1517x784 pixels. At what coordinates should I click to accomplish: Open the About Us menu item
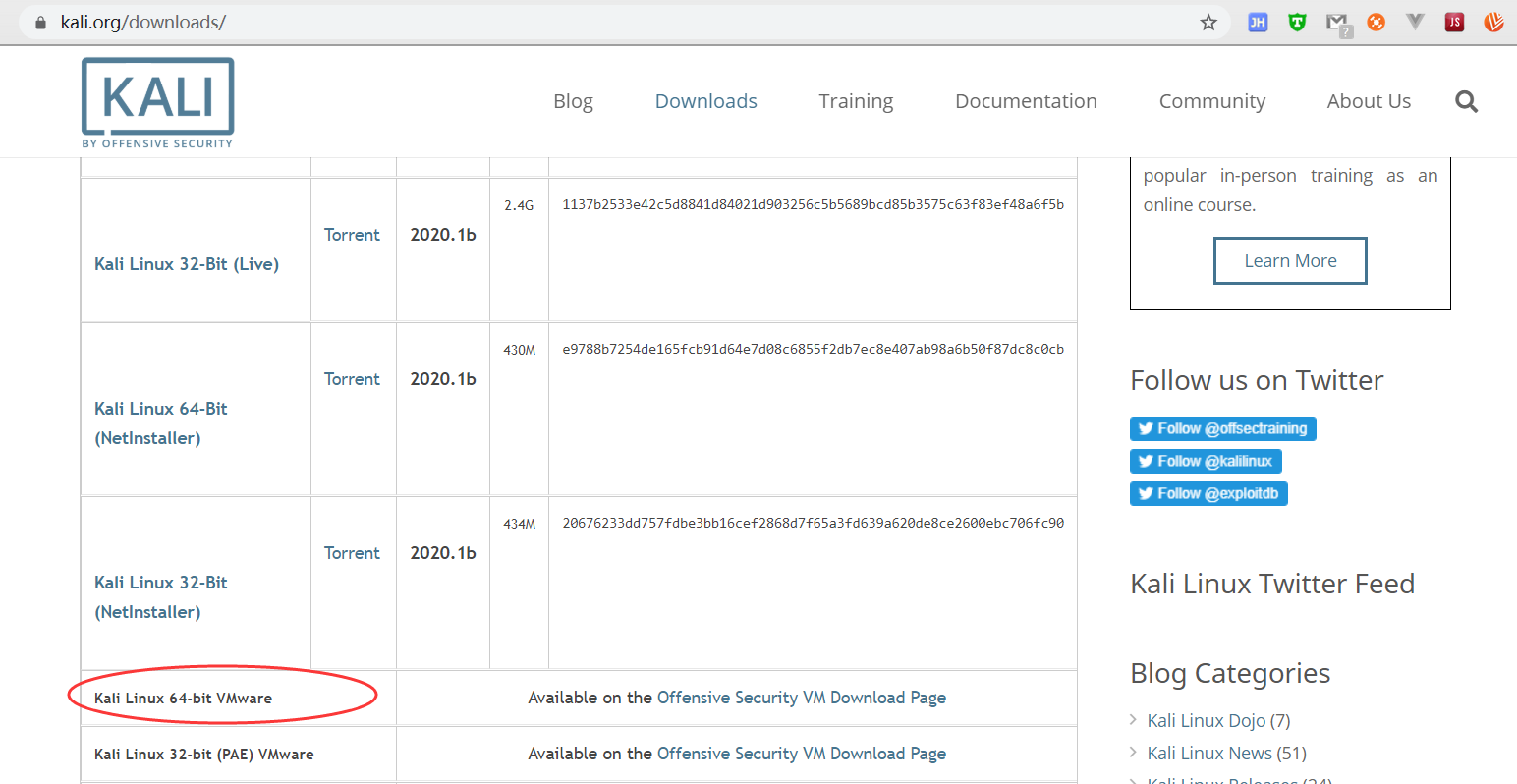[1369, 101]
